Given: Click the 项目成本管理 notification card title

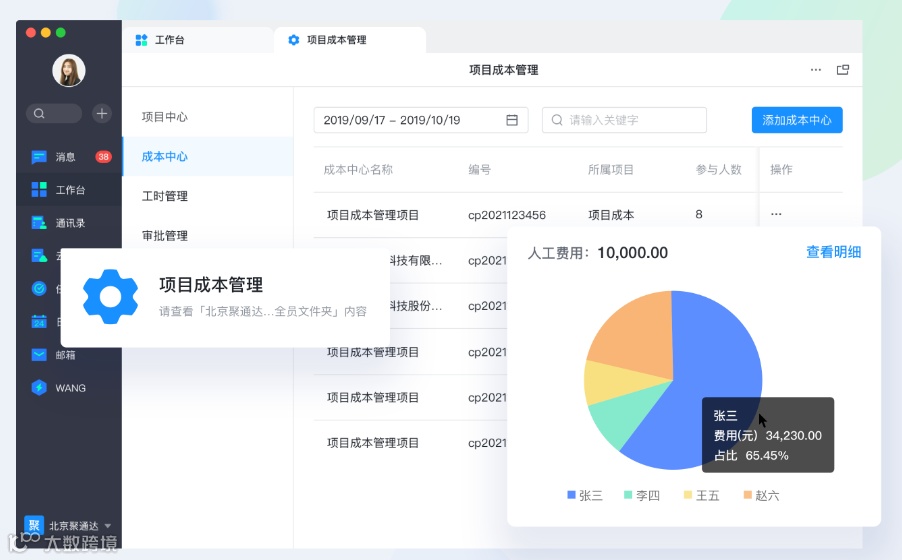Looking at the screenshot, I should click(x=211, y=284).
